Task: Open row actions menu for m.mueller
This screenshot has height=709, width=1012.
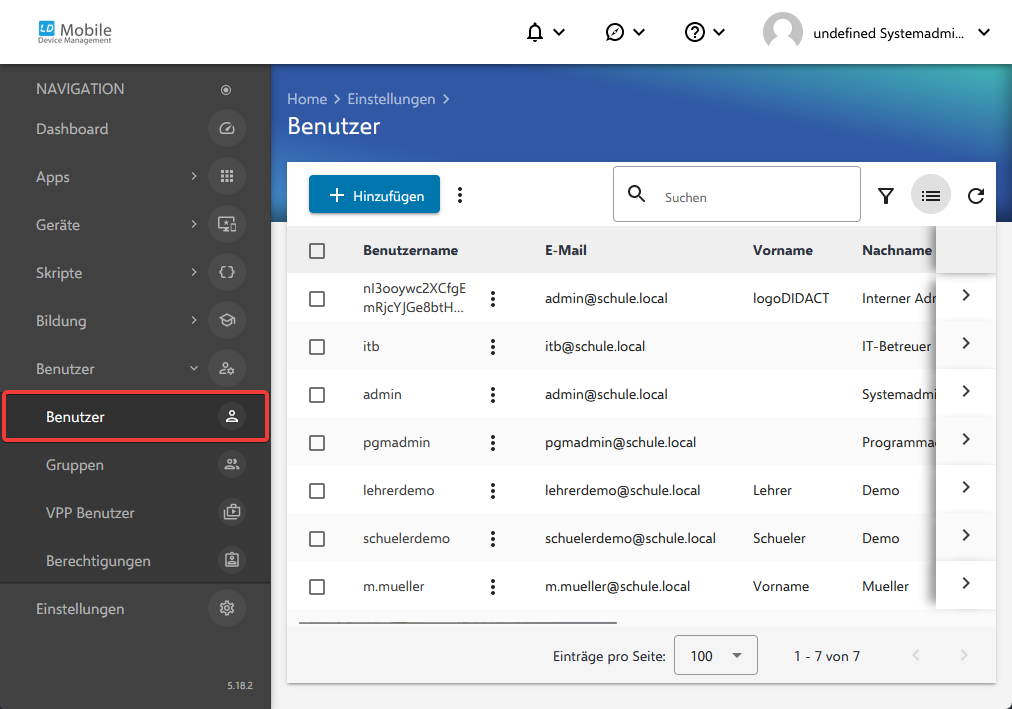Action: pos(493,586)
